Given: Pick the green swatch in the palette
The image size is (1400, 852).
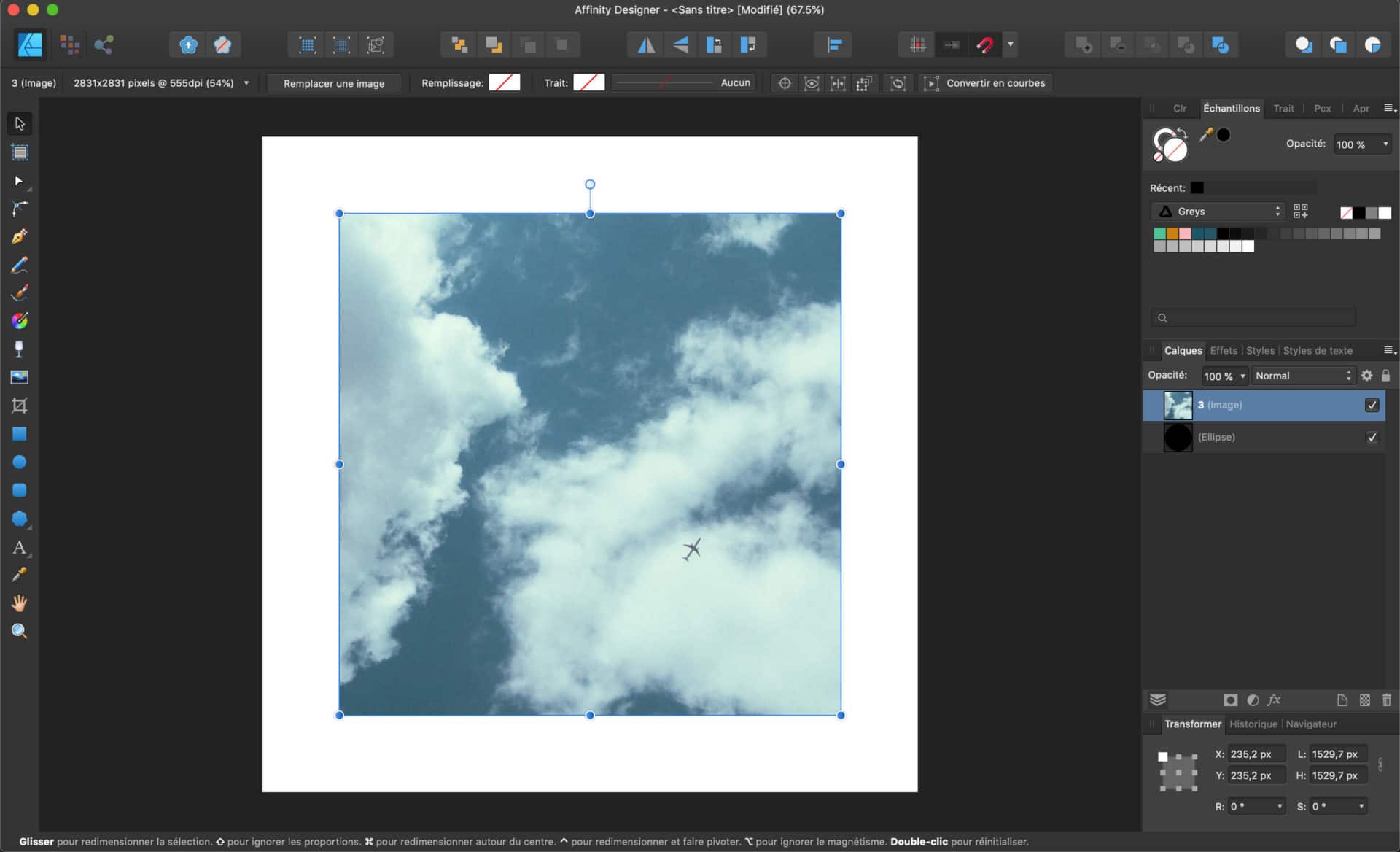Looking at the screenshot, I should click(1159, 233).
